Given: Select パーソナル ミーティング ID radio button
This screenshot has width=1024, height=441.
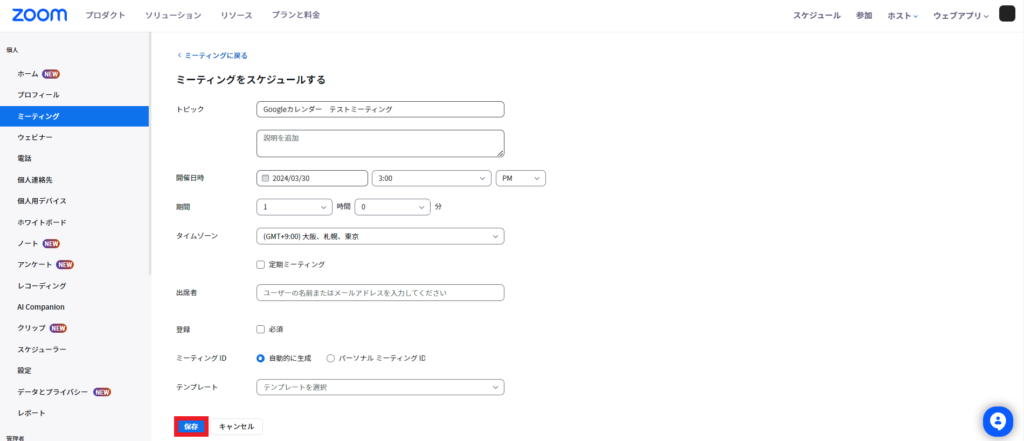Looking at the screenshot, I should tap(331, 358).
